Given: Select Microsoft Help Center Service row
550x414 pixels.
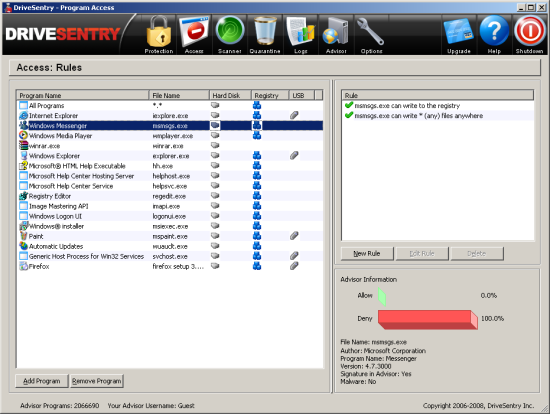Looking at the screenshot, I should click(x=170, y=186).
